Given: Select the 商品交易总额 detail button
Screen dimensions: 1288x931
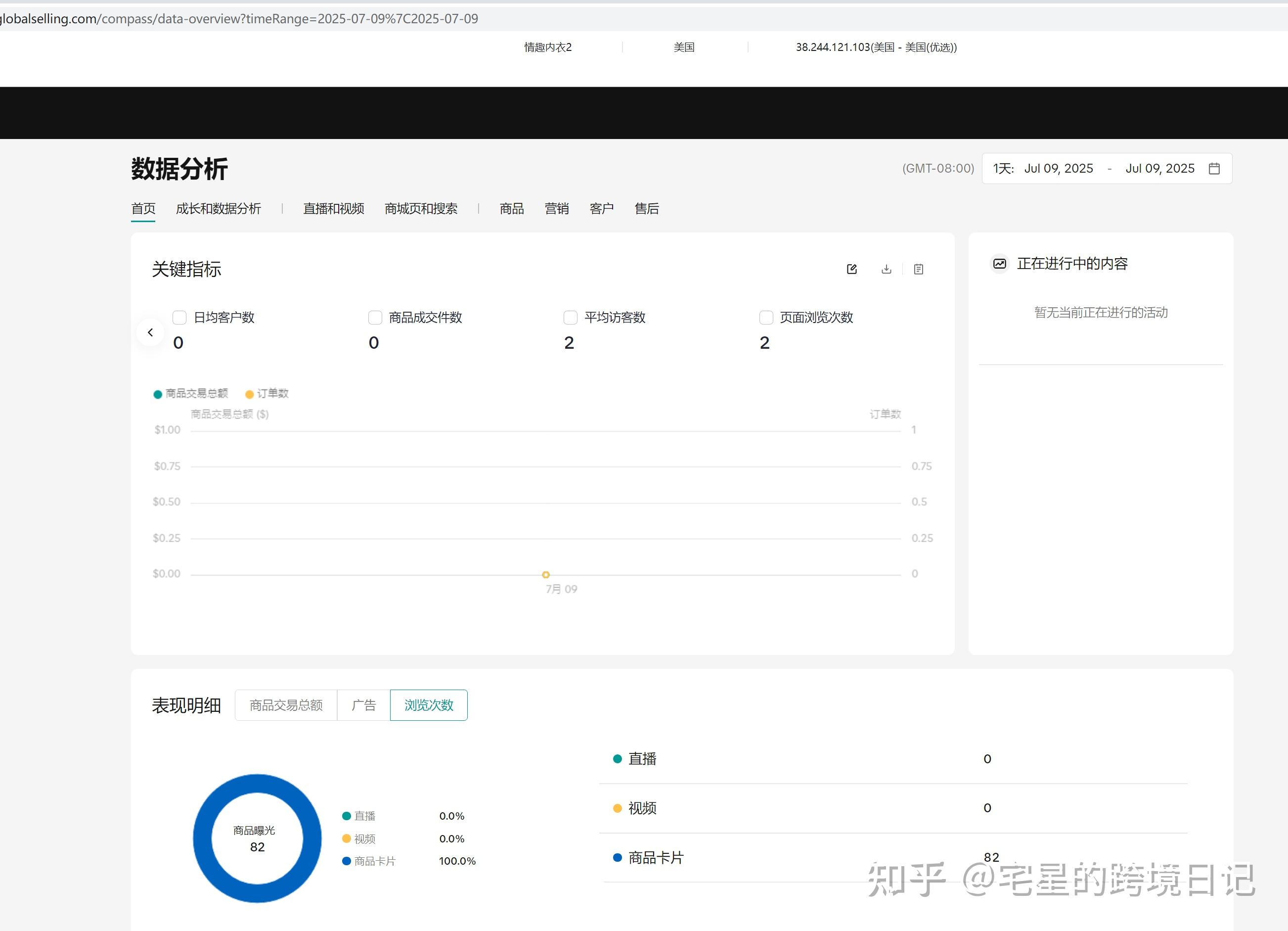Looking at the screenshot, I should [286, 705].
